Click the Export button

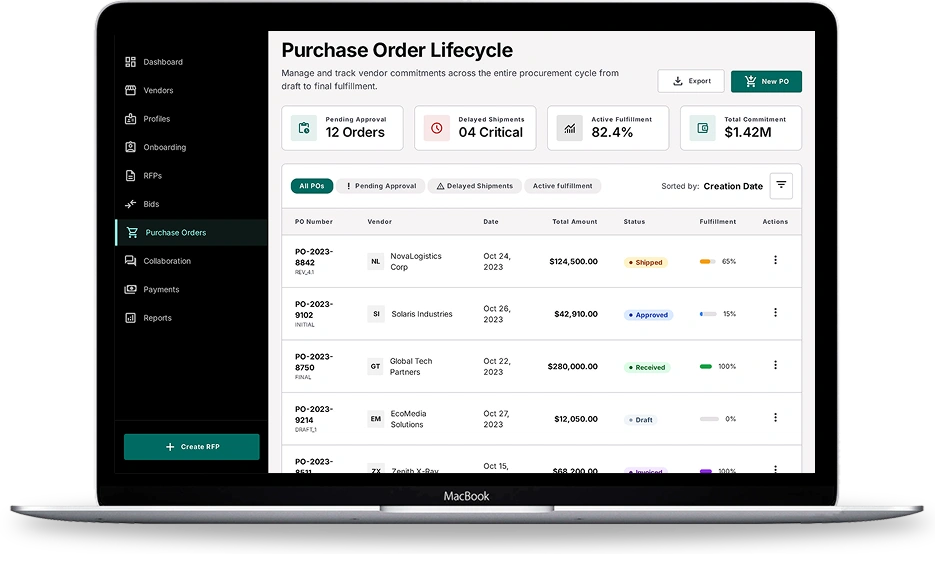pyautogui.click(x=691, y=81)
